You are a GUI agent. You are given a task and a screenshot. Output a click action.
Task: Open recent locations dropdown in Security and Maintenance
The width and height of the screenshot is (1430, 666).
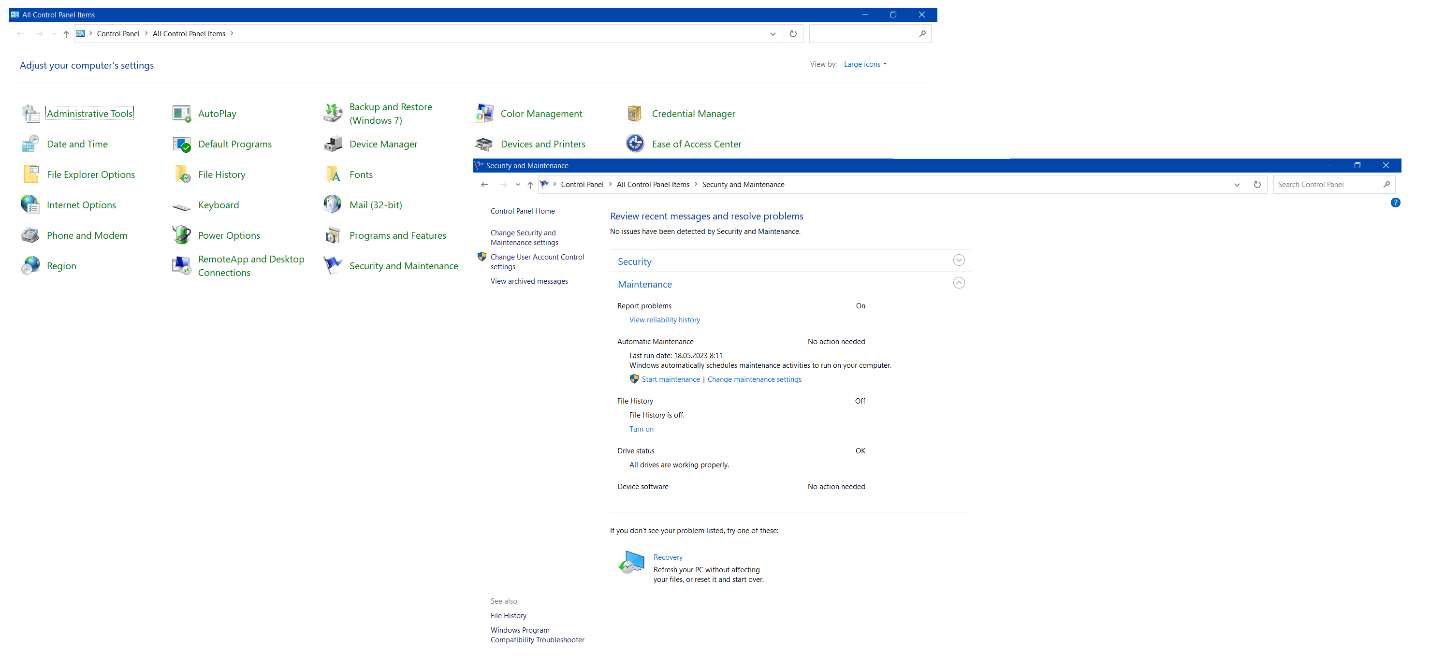[517, 185]
